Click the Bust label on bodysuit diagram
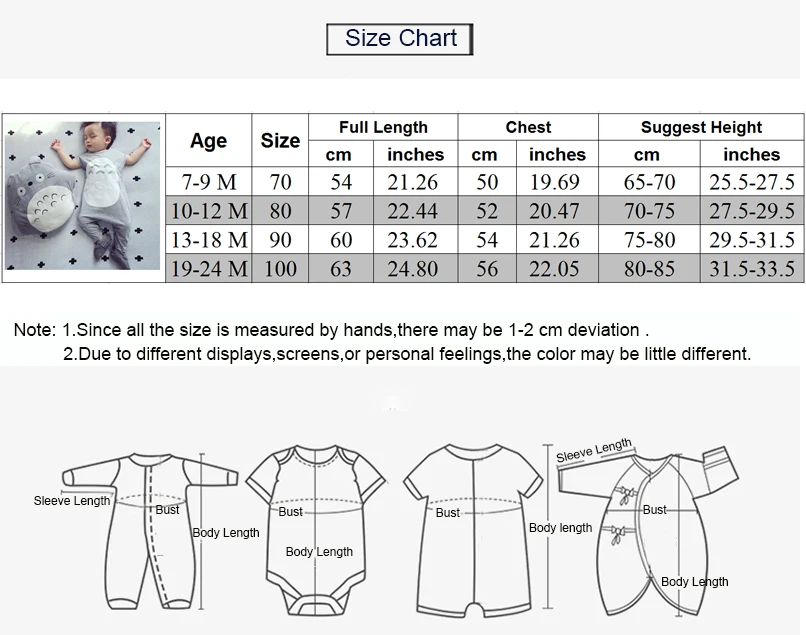 290,512
